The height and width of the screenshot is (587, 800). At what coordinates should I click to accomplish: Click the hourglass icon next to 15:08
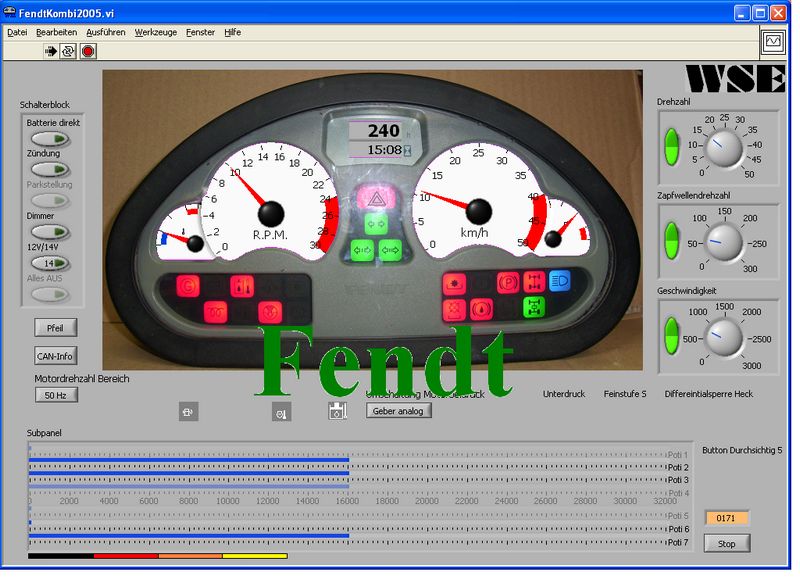click(408, 150)
